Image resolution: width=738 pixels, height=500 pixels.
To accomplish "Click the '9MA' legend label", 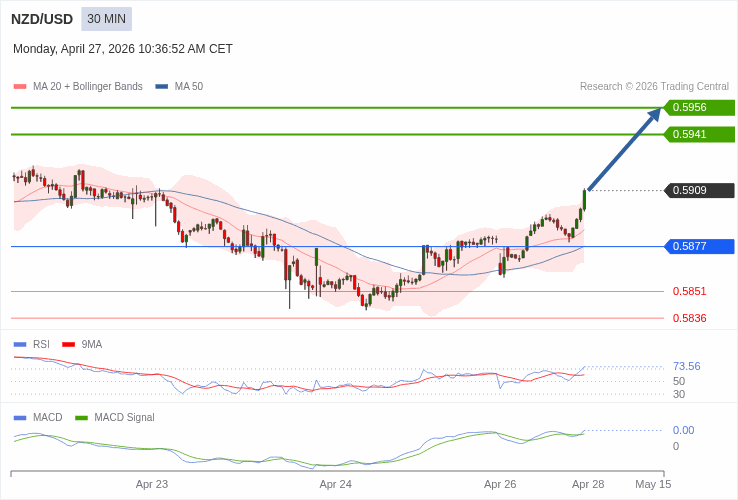I will [x=92, y=345].
